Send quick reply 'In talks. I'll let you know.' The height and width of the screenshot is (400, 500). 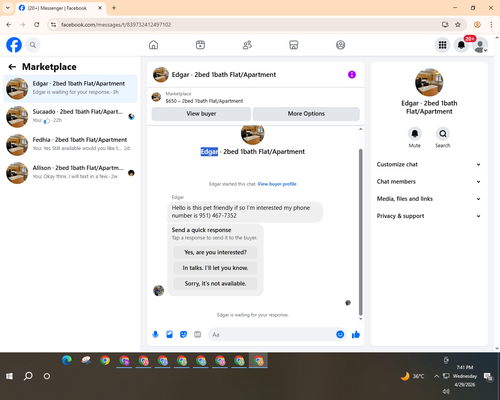click(215, 268)
